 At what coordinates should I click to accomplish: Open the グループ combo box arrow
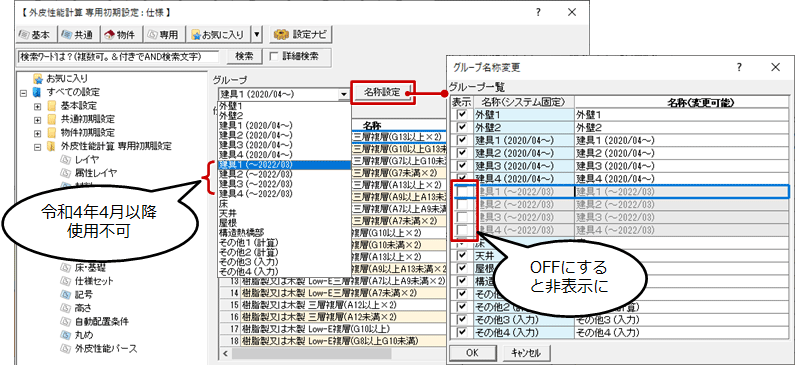click(344, 94)
